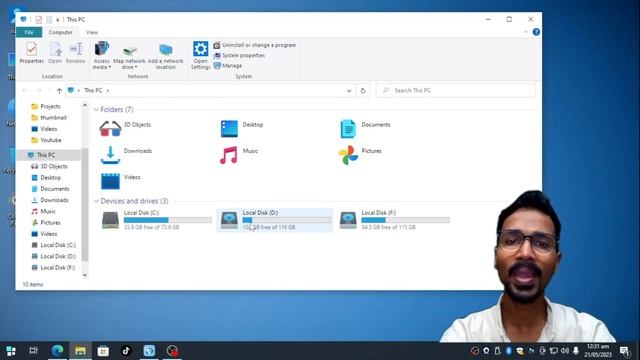Open the Documents folder in main pane
640x360 pixels.
[x=365, y=129]
